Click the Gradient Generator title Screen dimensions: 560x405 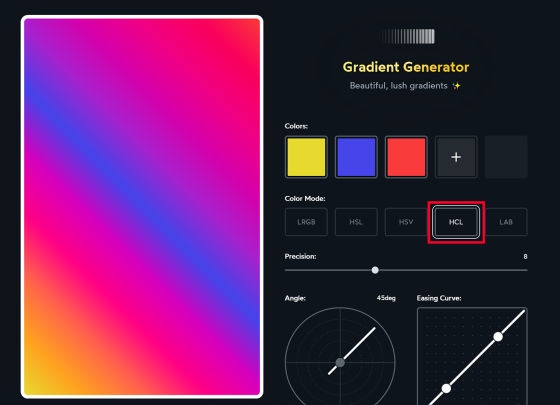(x=406, y=67)
